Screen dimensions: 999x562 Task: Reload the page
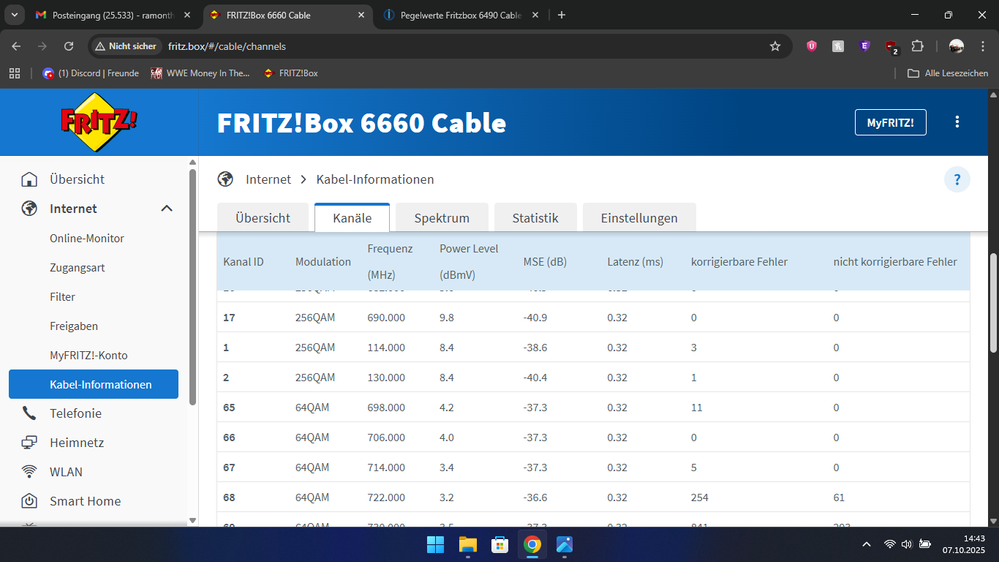(69, 46)
